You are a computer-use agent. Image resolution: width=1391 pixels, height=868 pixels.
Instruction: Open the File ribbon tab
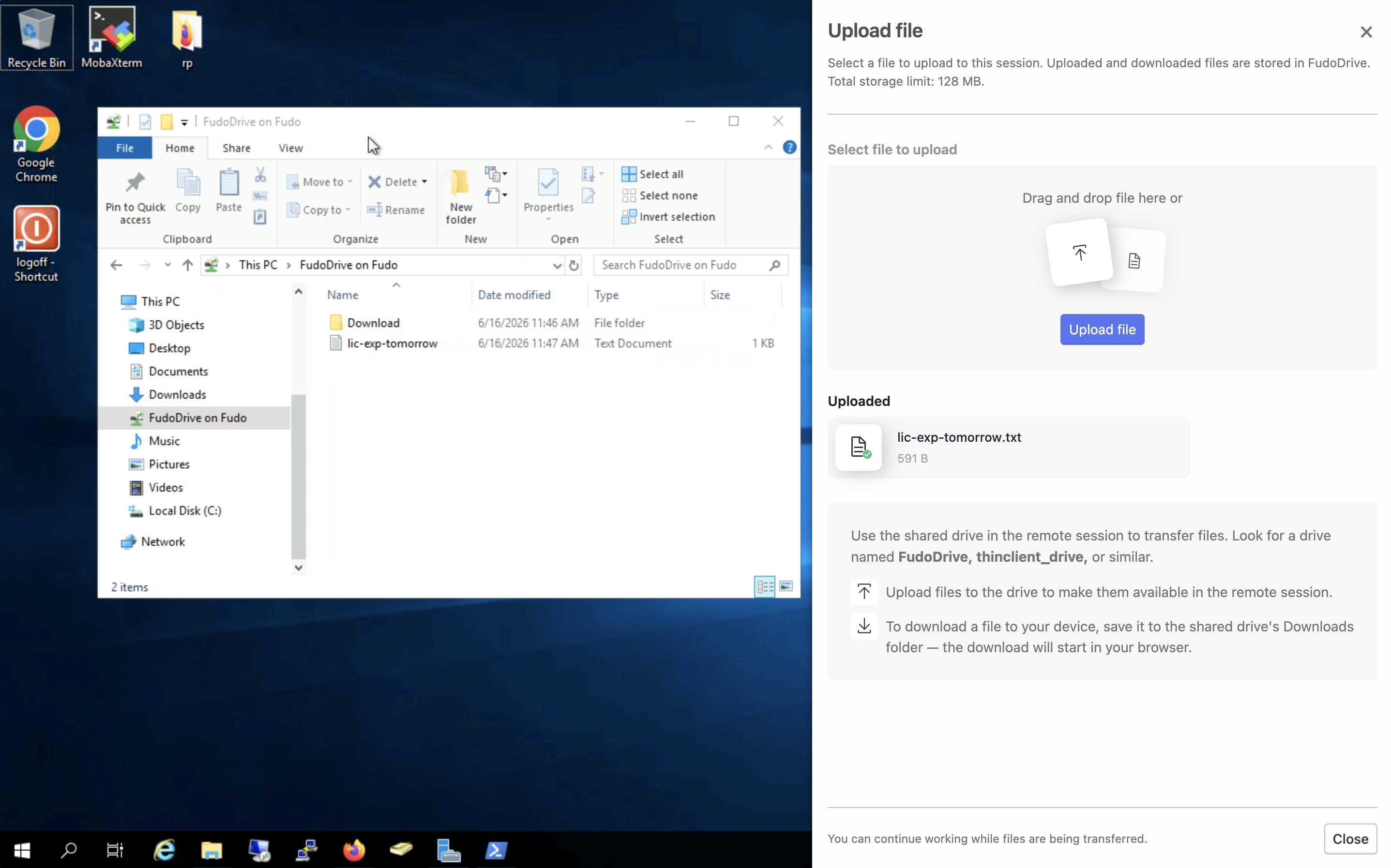tap(124, 148)
